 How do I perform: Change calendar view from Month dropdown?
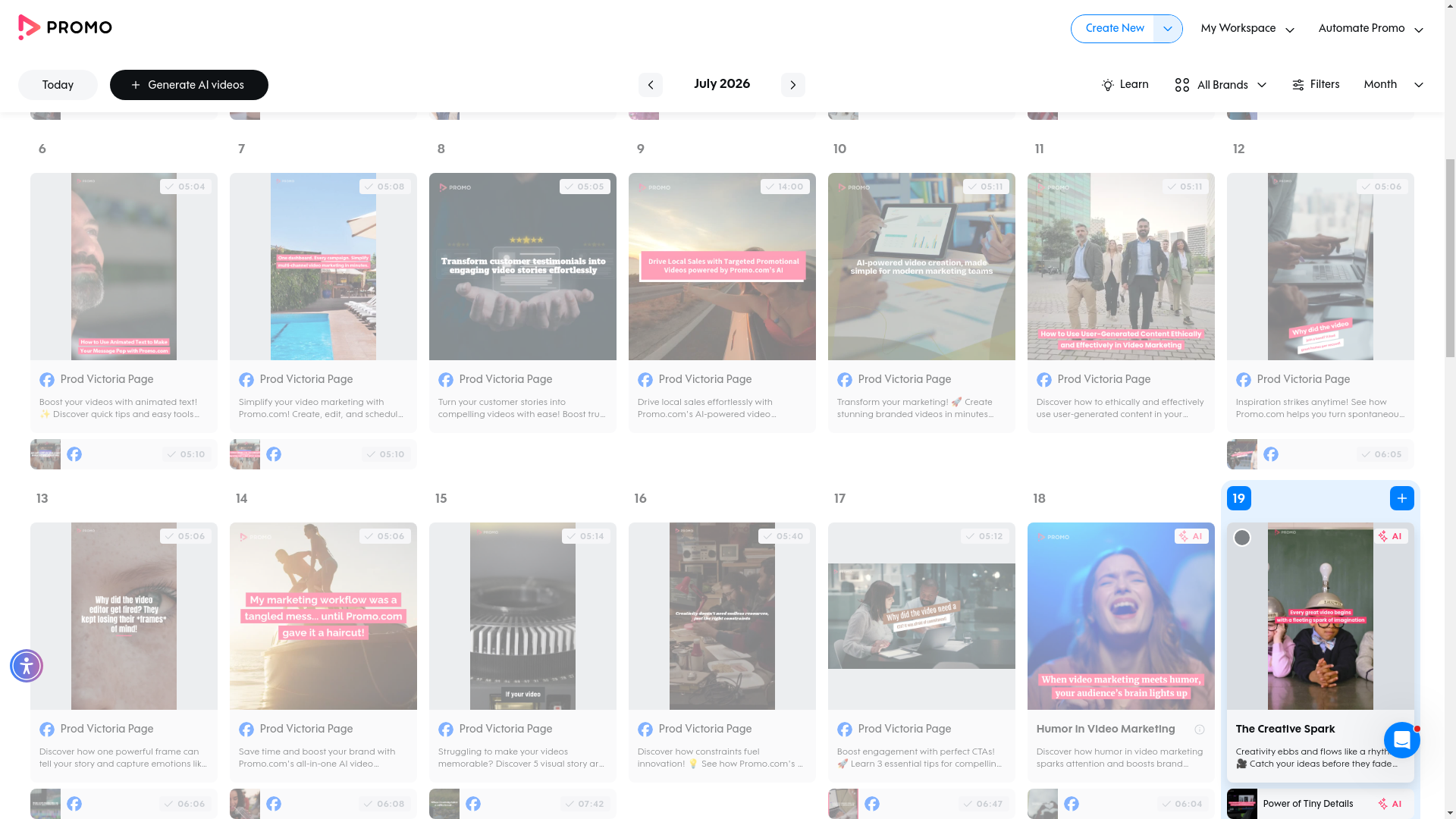(x=1393, y=85)
